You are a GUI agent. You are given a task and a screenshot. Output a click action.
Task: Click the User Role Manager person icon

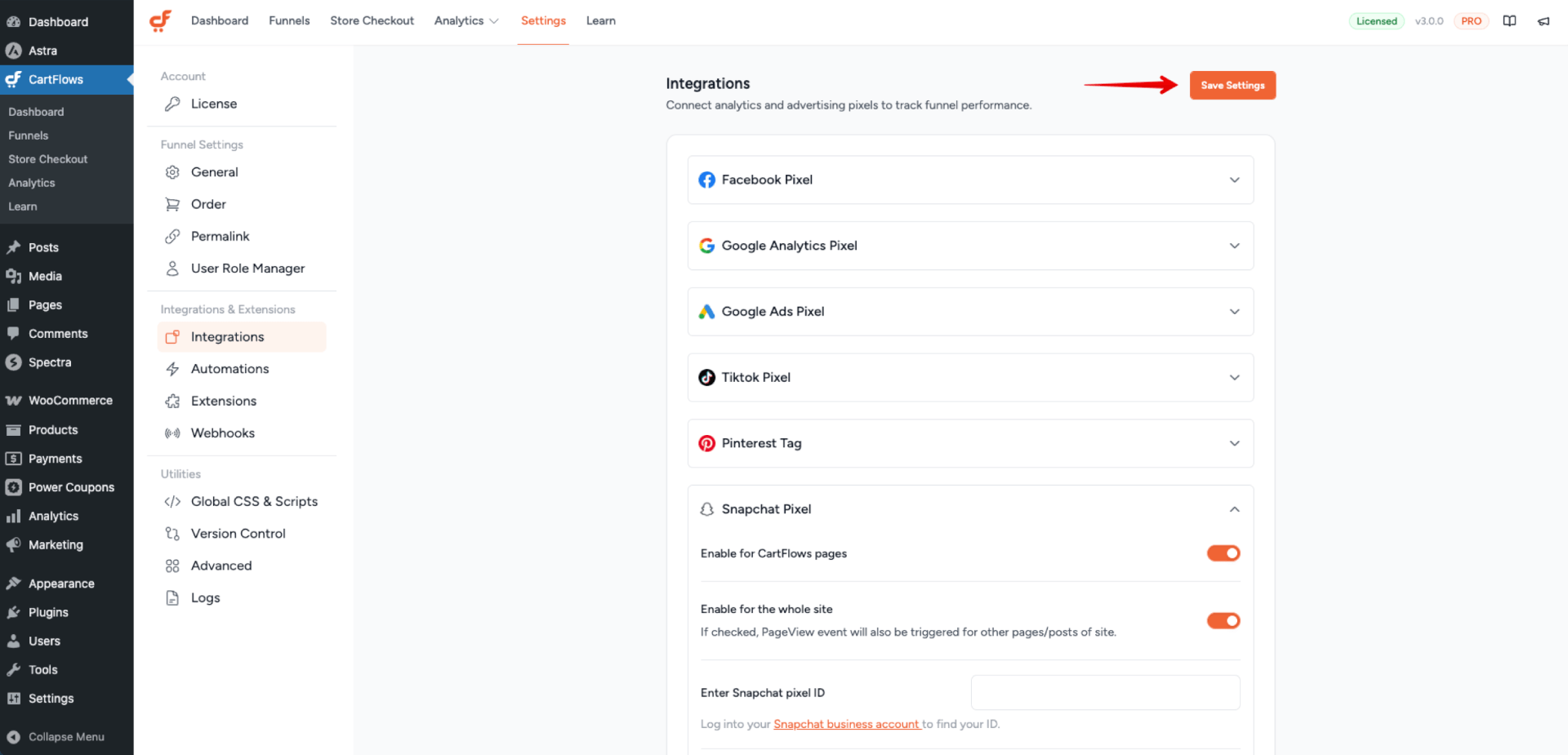click(172, 269)
